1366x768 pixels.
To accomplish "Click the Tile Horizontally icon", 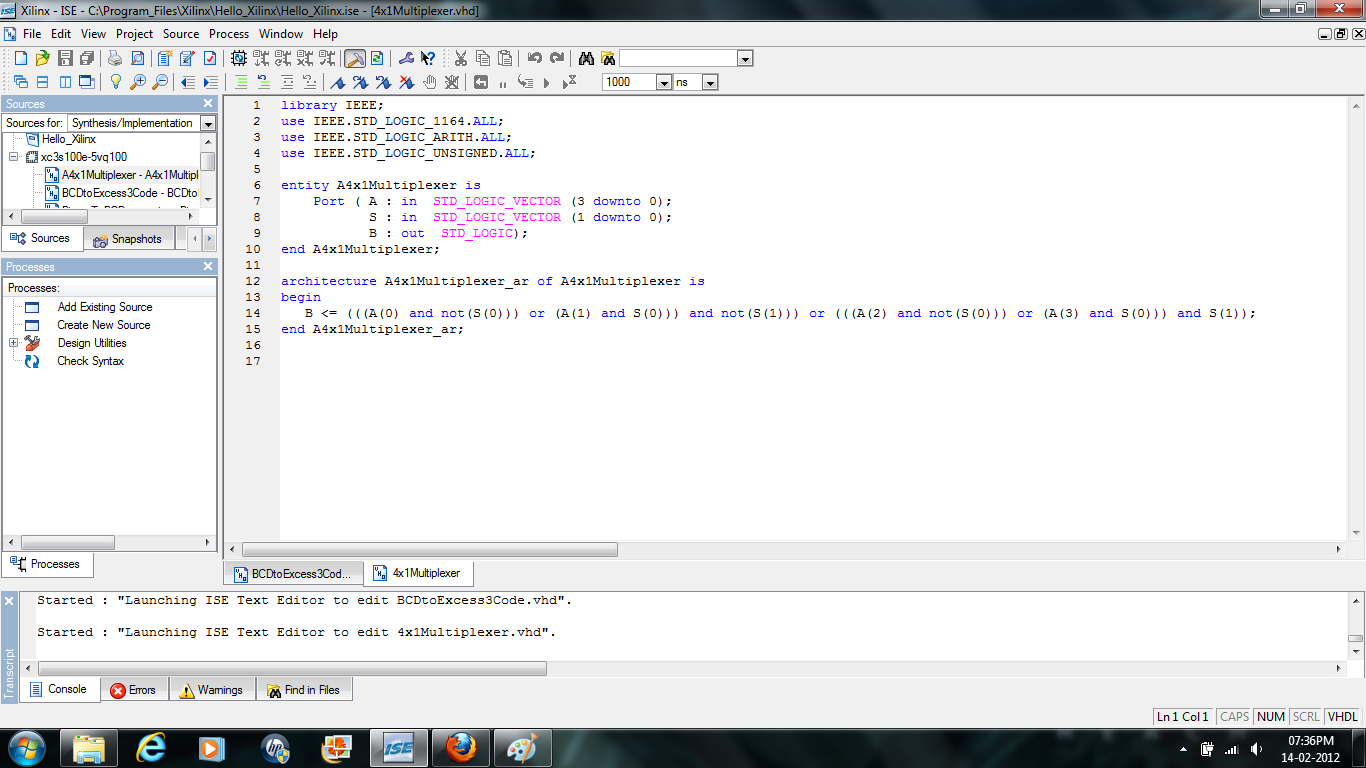I will pyautogui.click(x=43, y=82).
